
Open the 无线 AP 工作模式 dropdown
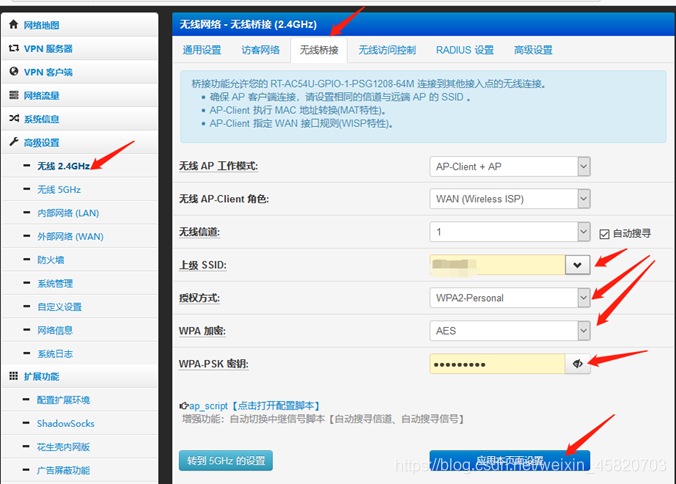(x=510, y=166)
